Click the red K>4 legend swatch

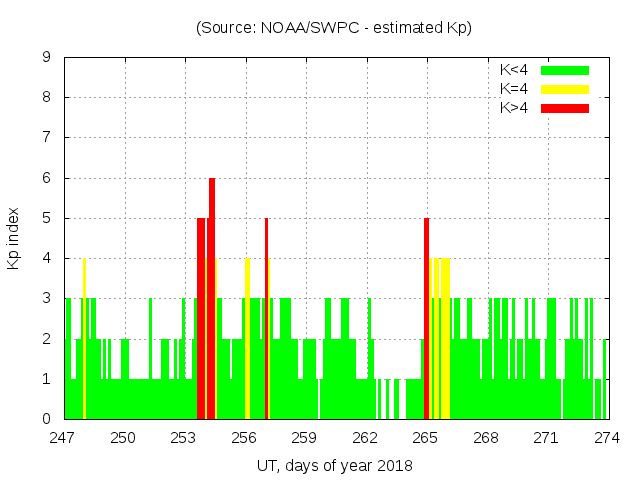[565, 107]
